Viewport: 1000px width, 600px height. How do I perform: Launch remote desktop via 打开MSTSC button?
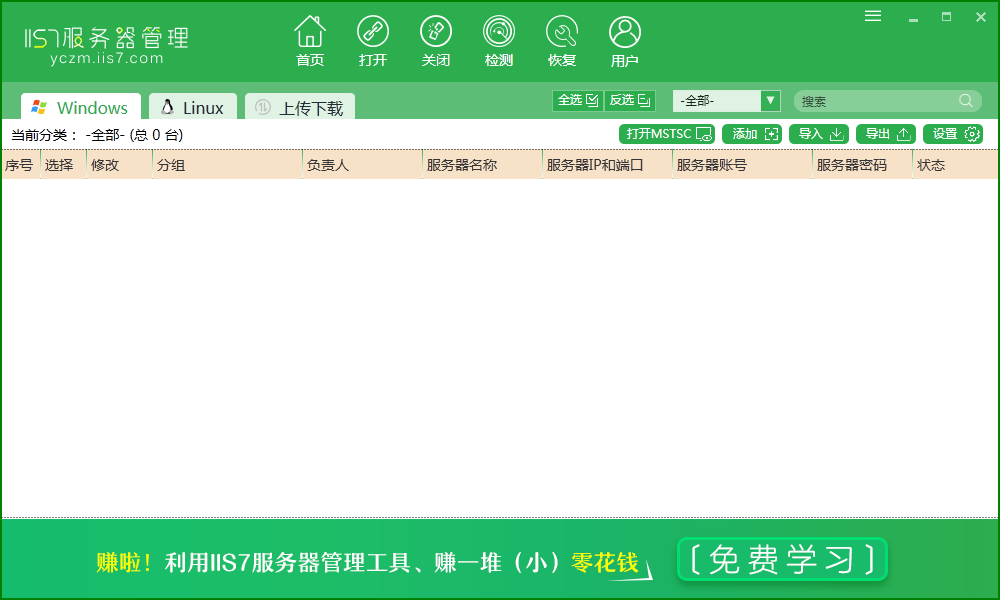(666, 133)
